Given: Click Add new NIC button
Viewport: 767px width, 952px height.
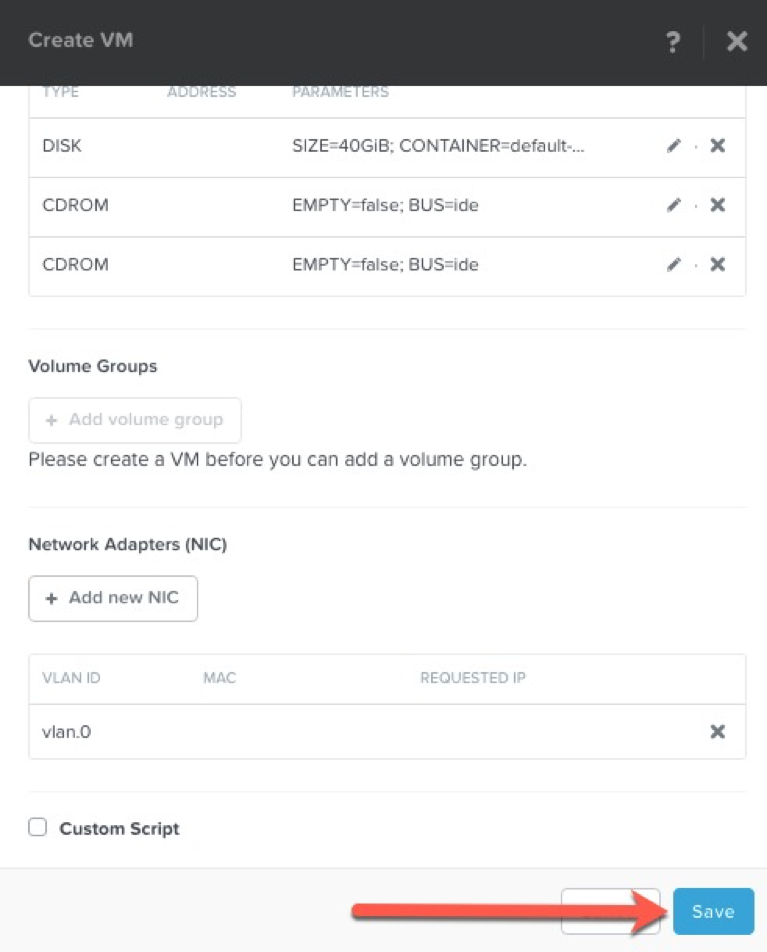Looking at the screenshot, I should coord(113,598).
